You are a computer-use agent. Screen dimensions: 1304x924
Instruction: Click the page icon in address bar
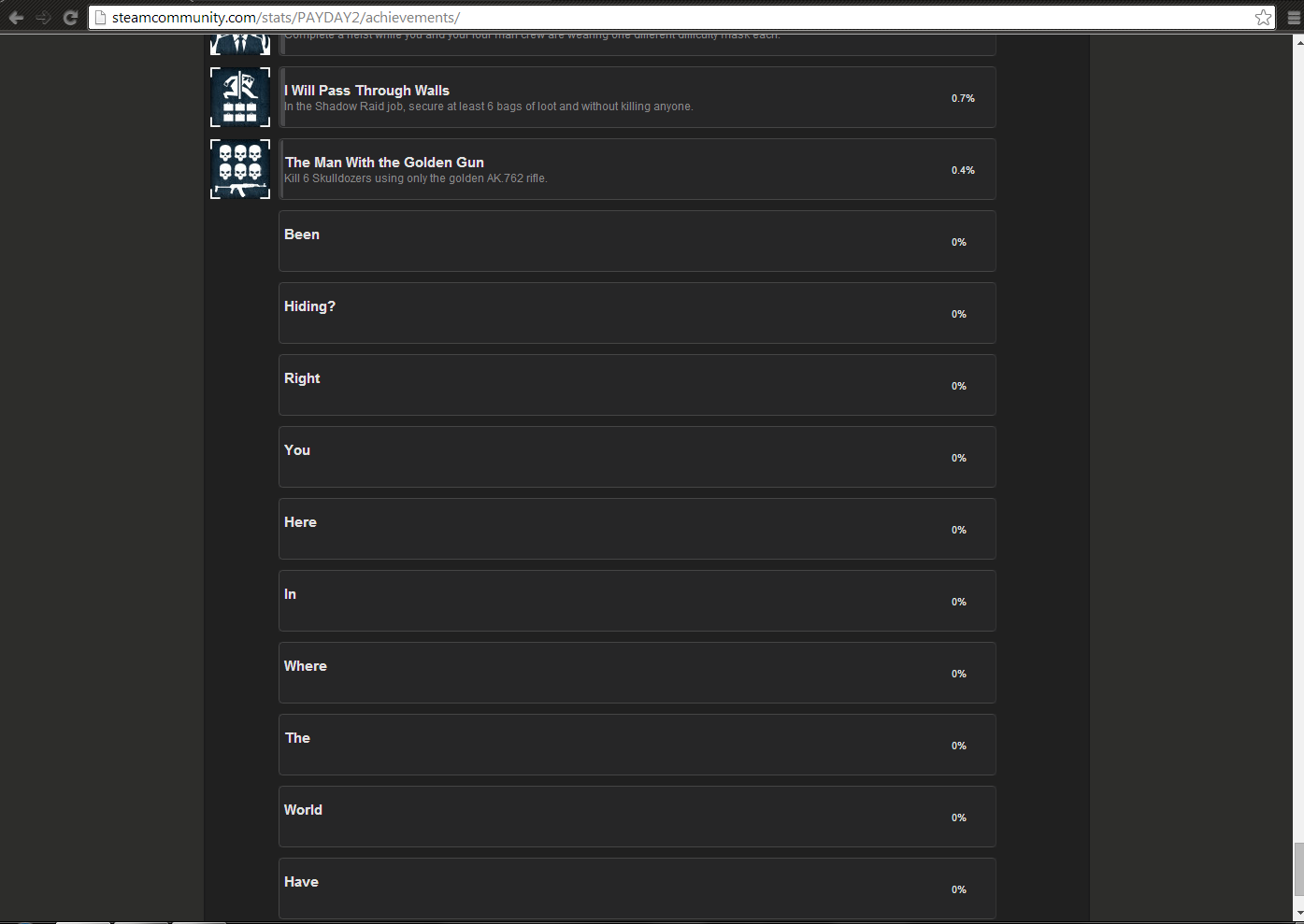pos(101,17)
